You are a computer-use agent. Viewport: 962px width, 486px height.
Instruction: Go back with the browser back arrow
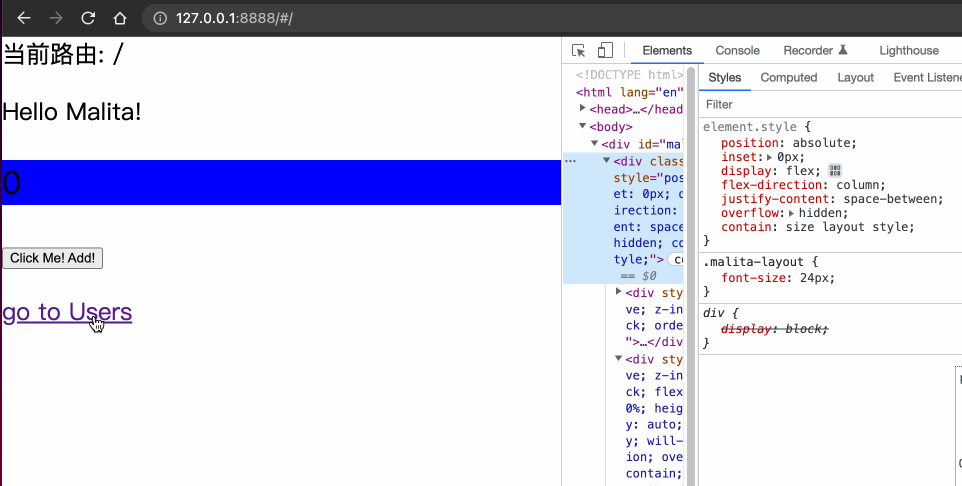tap(24, 18)
